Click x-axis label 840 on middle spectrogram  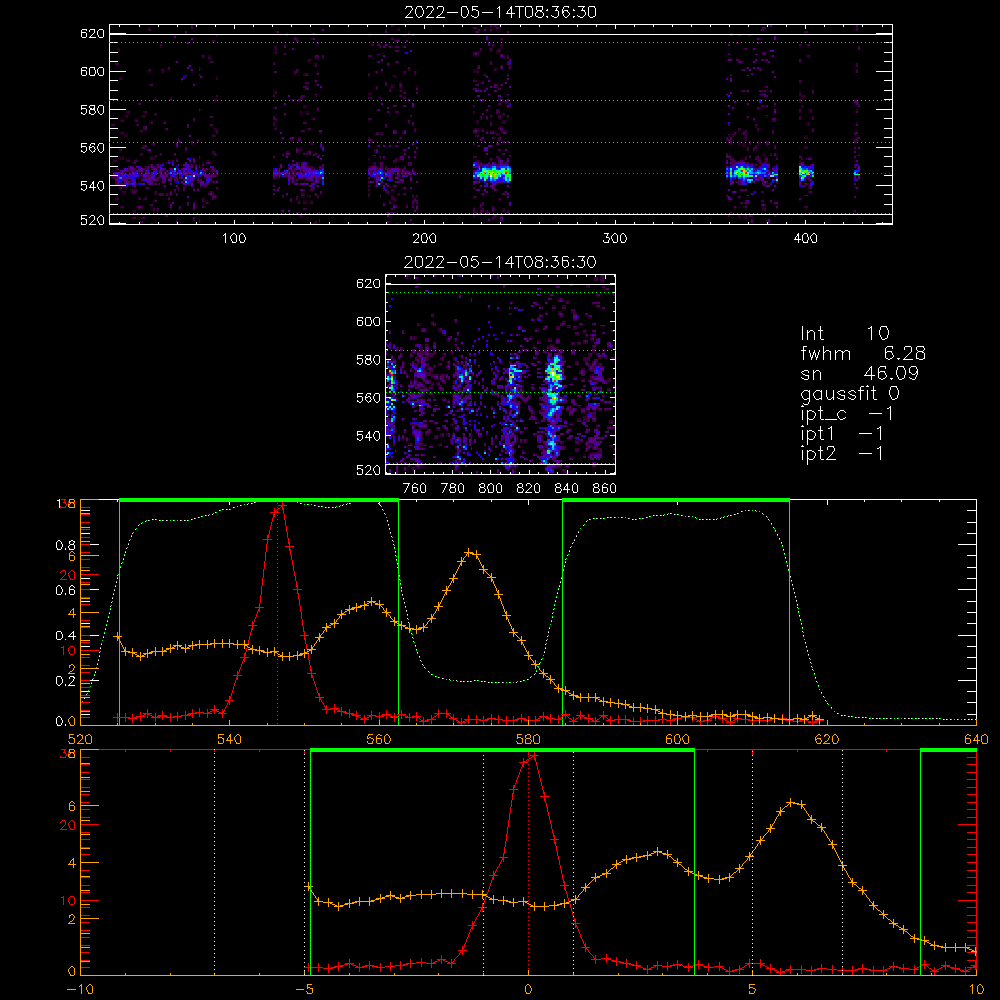coord(566,489)
